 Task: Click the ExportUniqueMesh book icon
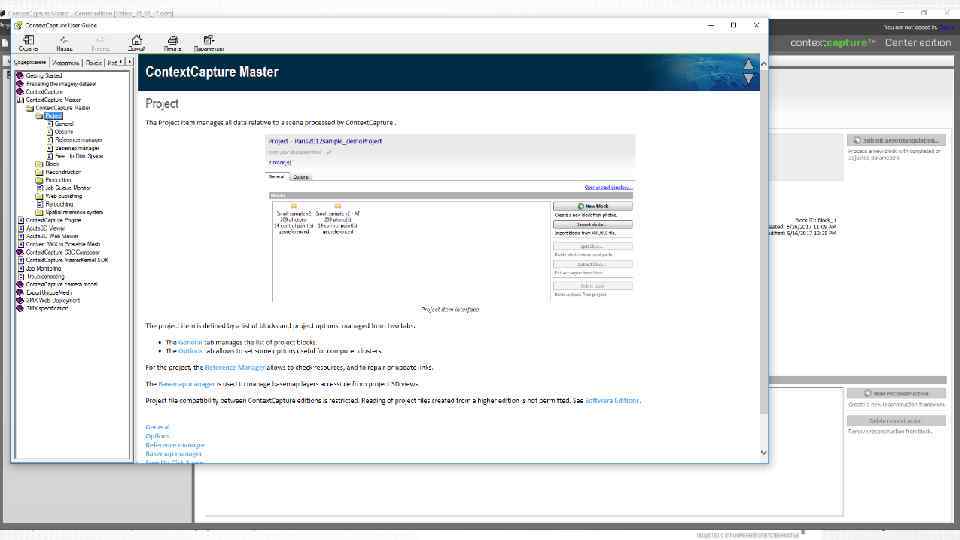(x=20, y=292)
